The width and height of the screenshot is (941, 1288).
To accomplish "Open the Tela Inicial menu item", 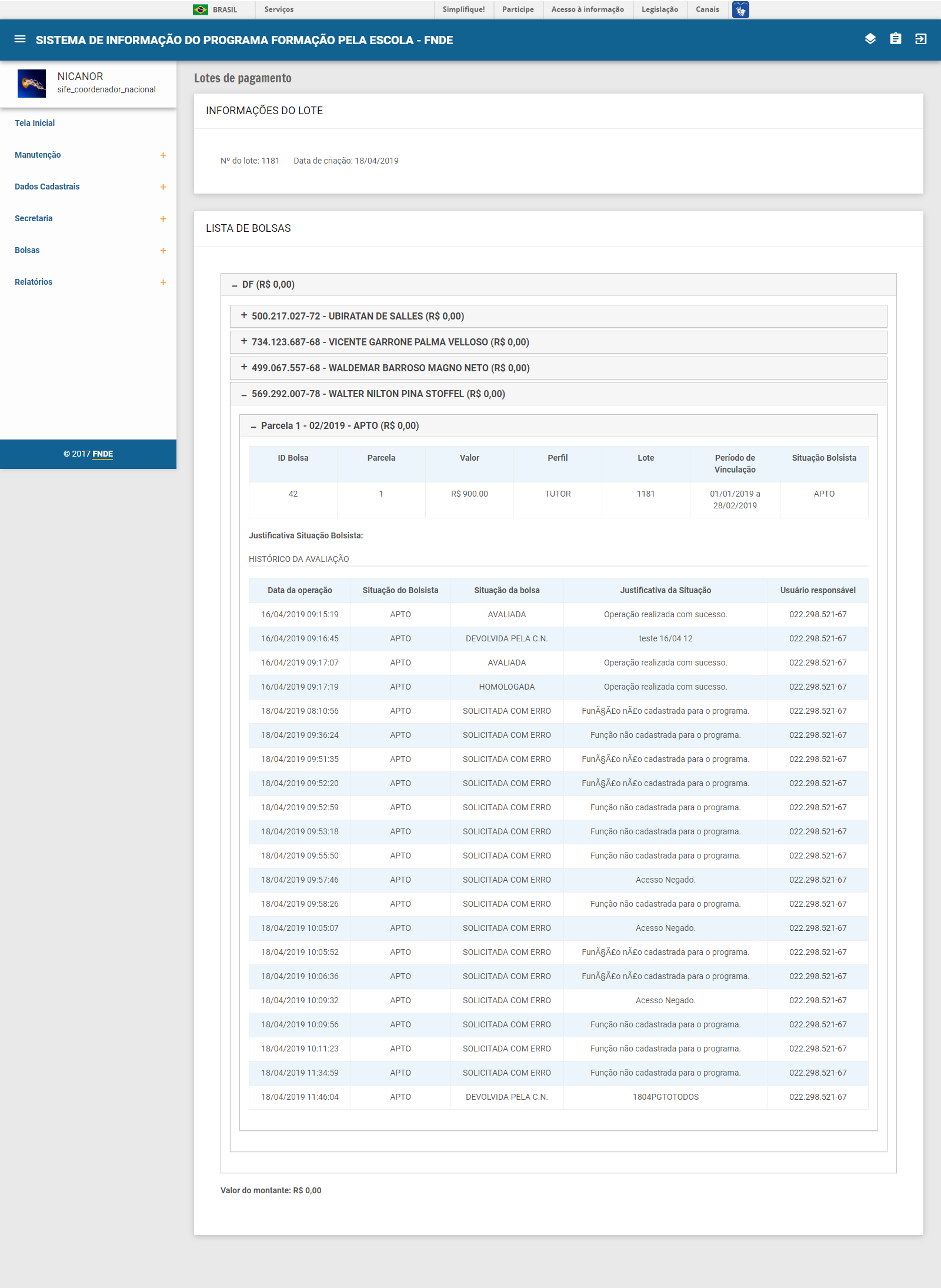I will (35, 123).
